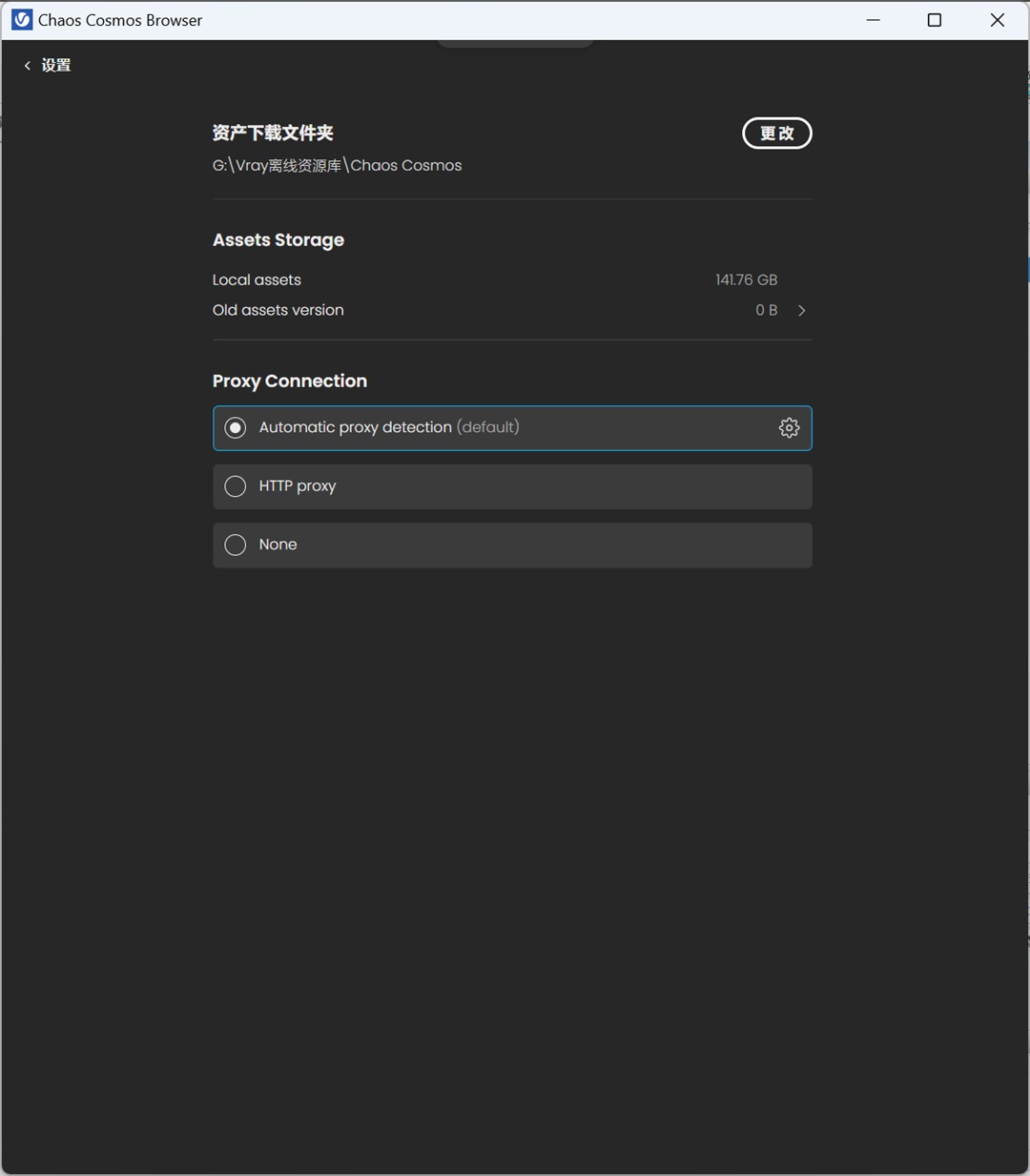Close the Chaos Cosmos Browser window

click(x=998, y=20)
